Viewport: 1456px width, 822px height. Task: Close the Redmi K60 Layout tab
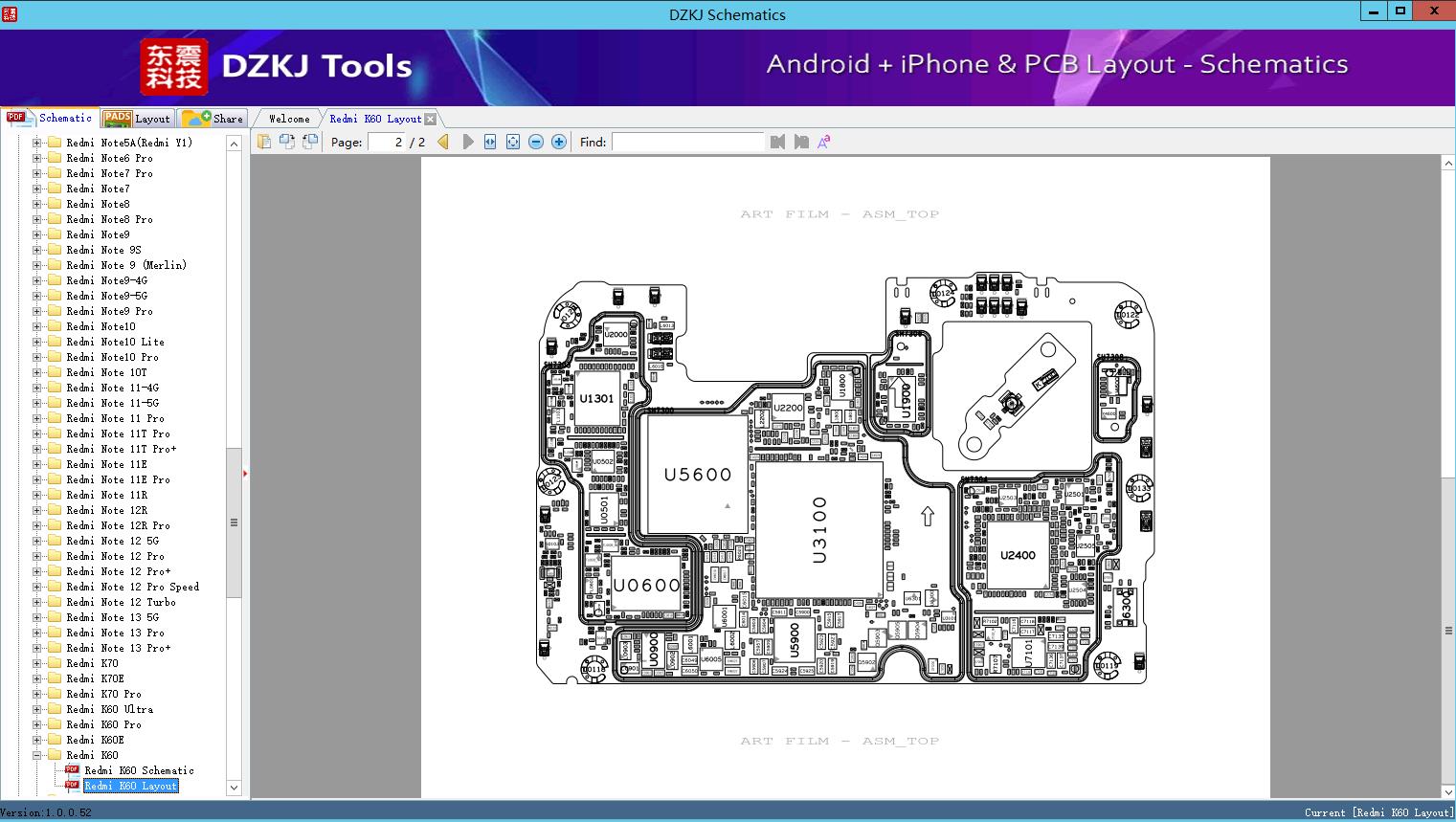coord(431,119)
